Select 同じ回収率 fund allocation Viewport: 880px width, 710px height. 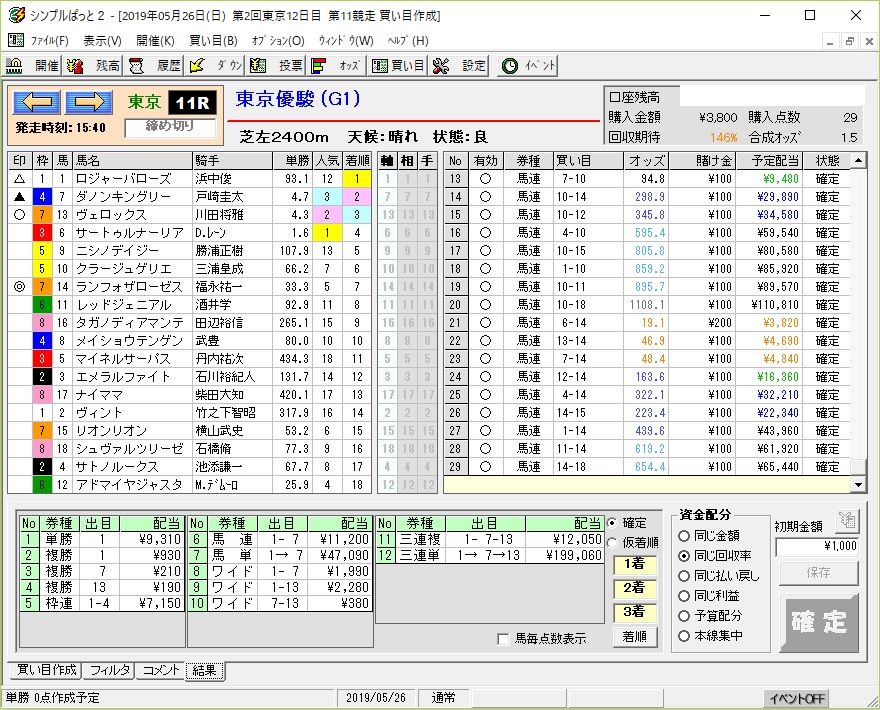click(x=714, y=556)
